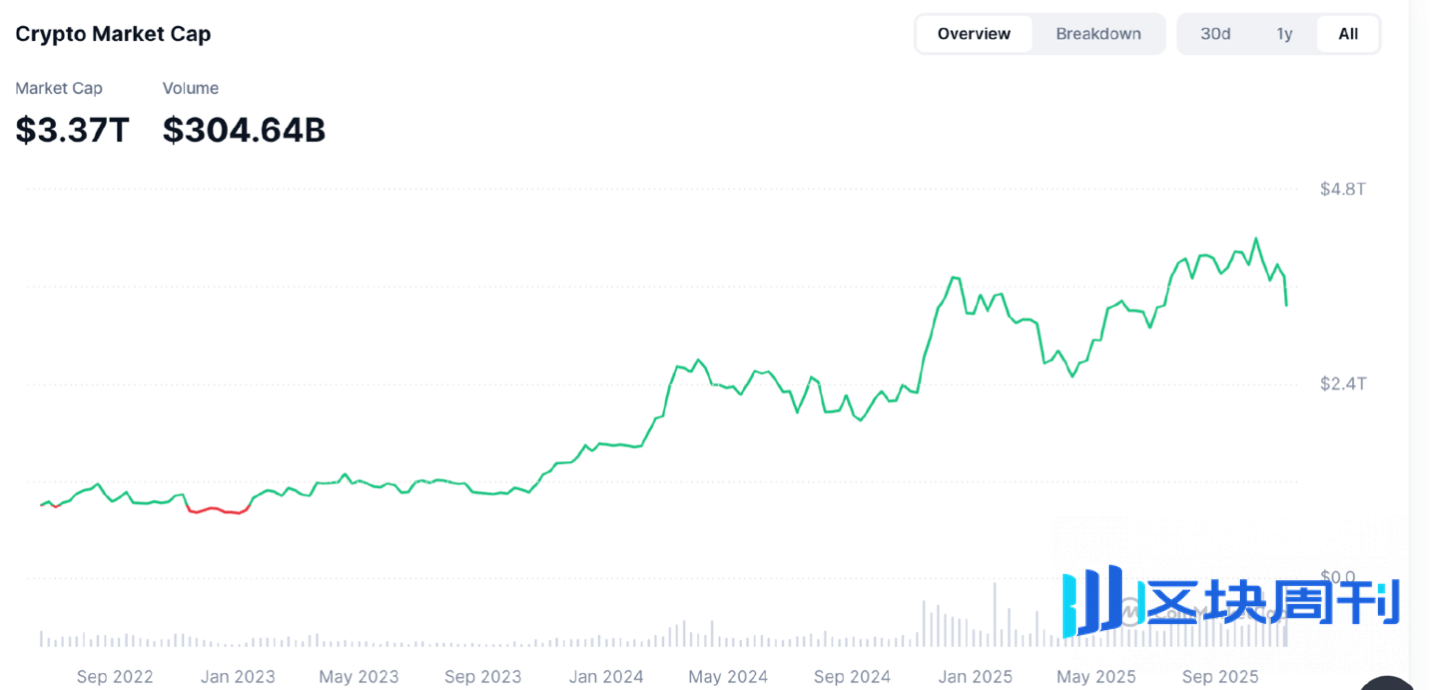
Task: Click the Jan 2025 x-axis label
Action: pyautogui.click(x=975, y=677)
